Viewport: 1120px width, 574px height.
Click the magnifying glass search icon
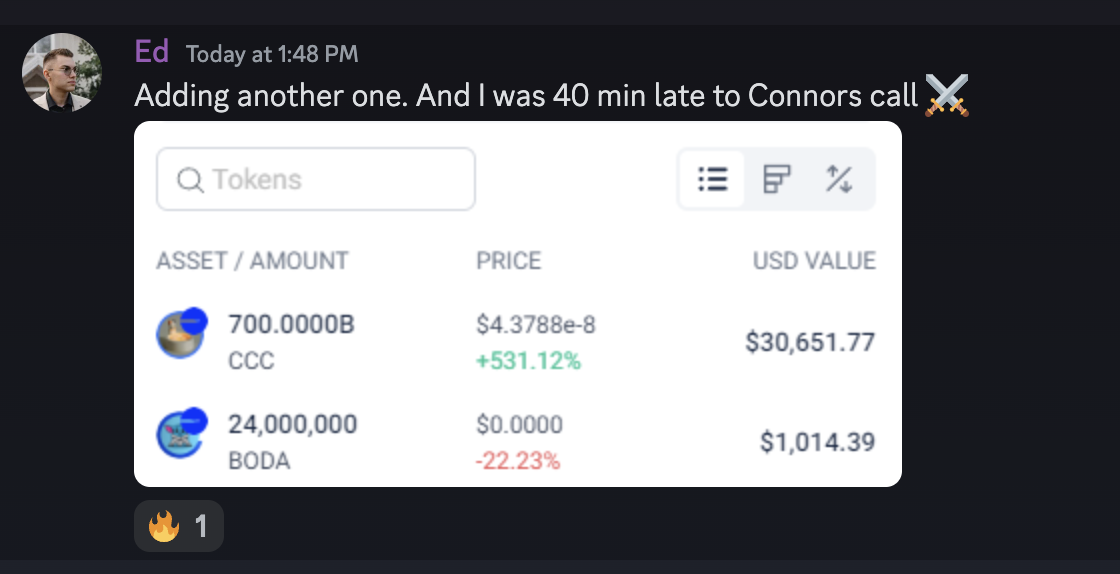click(190, 180)
